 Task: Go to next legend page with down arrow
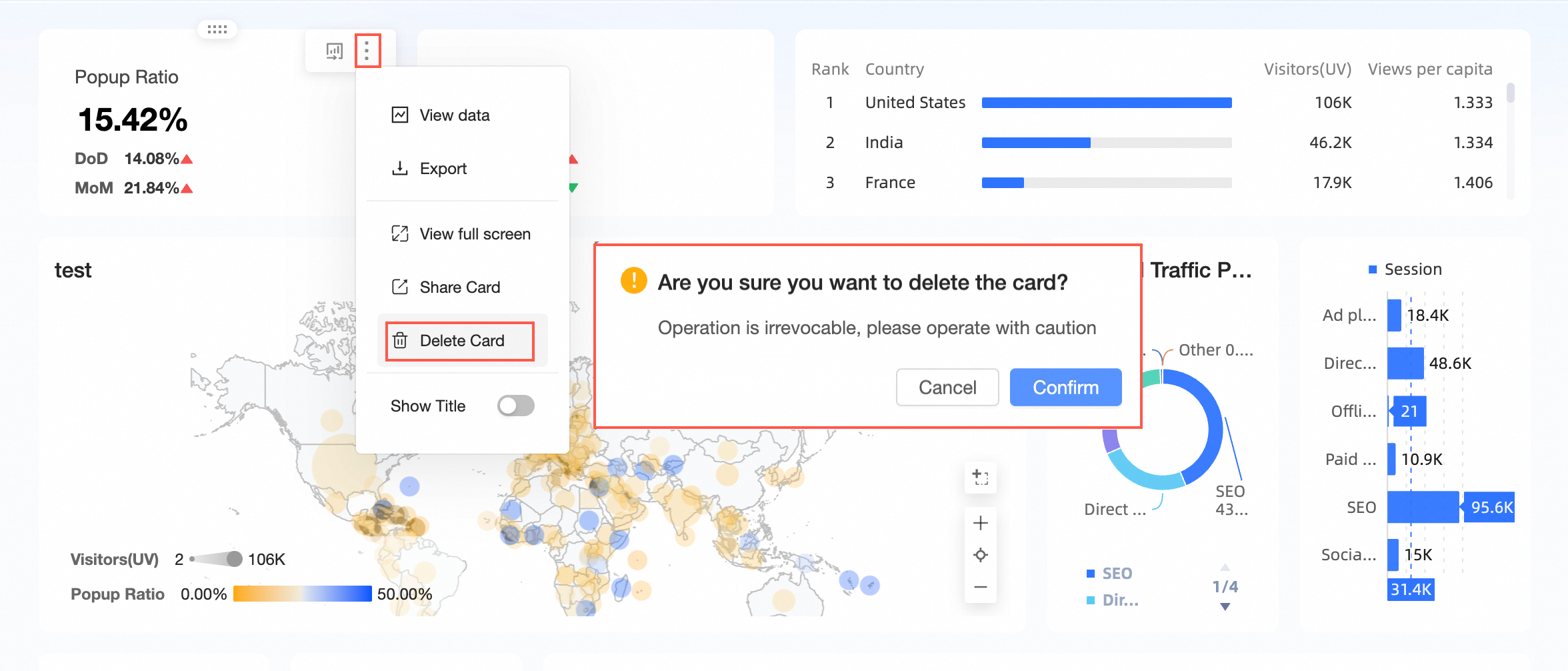point(1225,607)
